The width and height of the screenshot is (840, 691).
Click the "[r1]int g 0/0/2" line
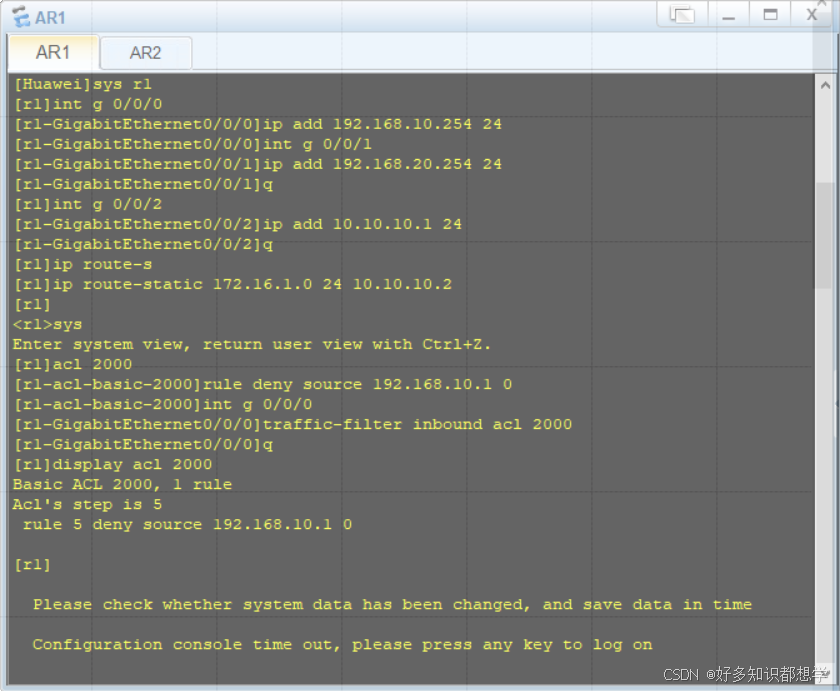[x=88, y=204]
